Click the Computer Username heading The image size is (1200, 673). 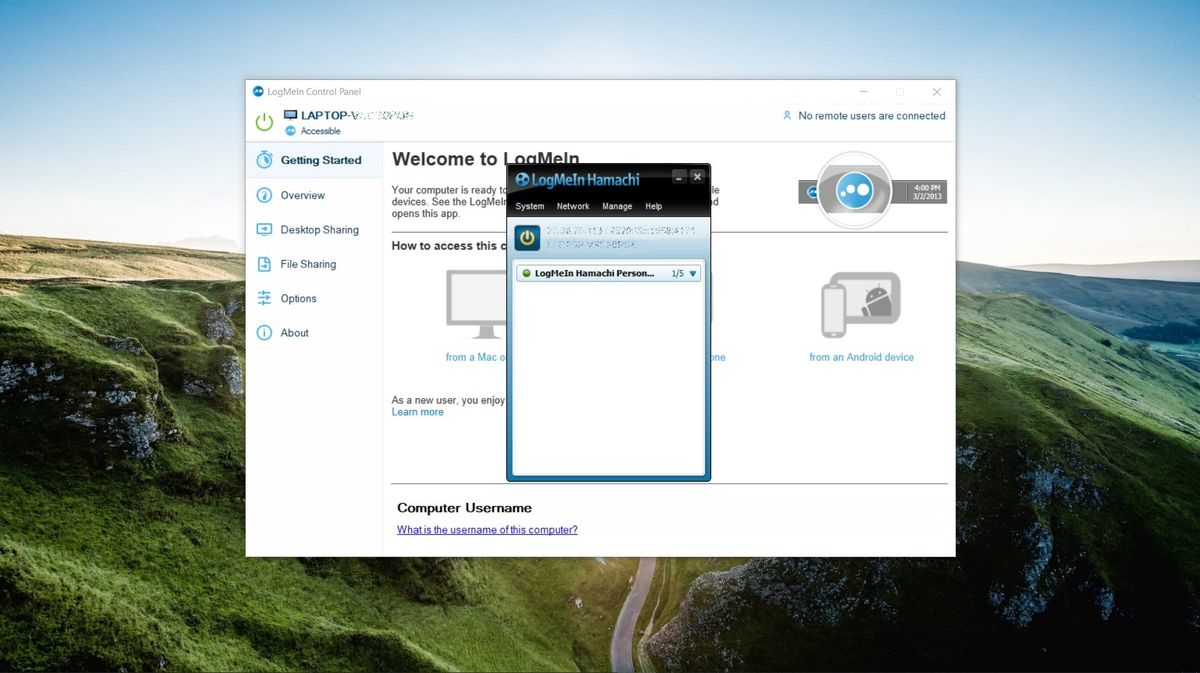[x=464, y=508]
